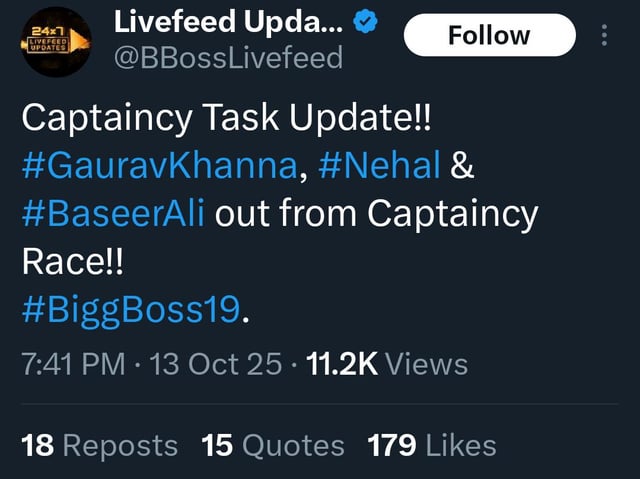This screenshot has width=640, height=479.
Task: Show the 18 Reposts list
Action: [99, 445]
